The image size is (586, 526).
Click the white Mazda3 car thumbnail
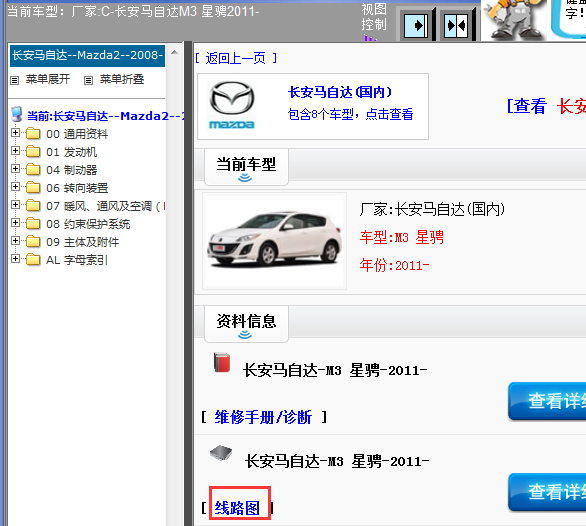coord(274,241)
